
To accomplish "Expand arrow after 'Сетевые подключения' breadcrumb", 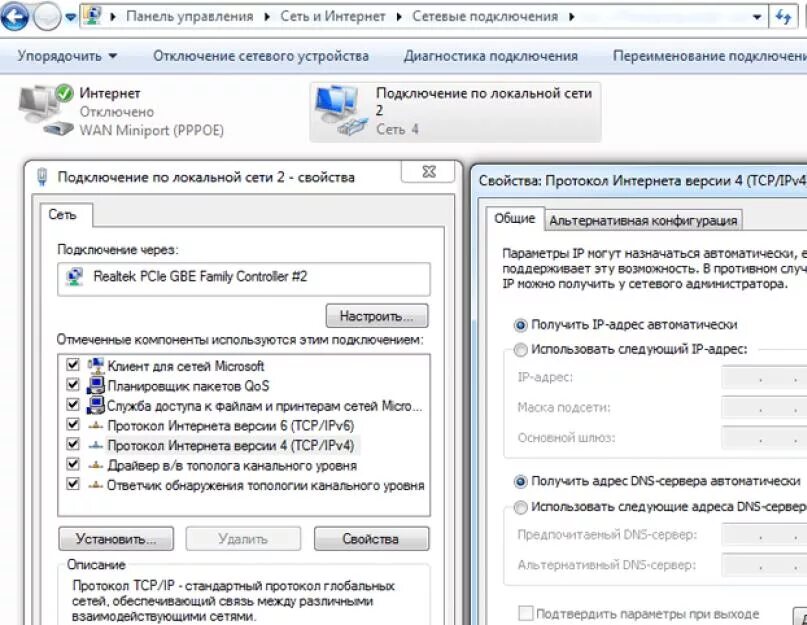I will click(572, 17).
